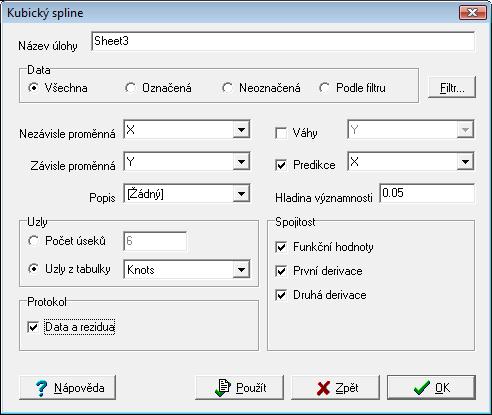Click the Počet úseků number field
The height and width of the screenshot is (415, 492).
(x=155, y=241)
